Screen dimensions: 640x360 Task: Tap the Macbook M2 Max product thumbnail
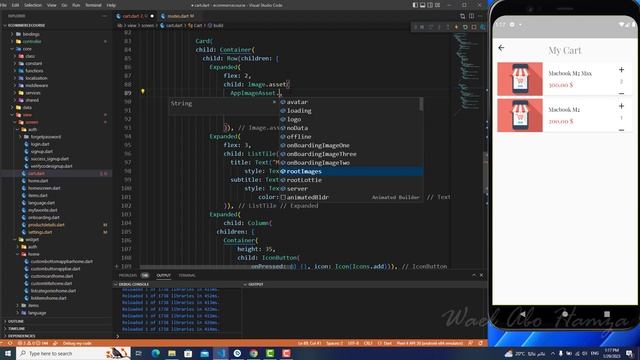pos(520,79)
